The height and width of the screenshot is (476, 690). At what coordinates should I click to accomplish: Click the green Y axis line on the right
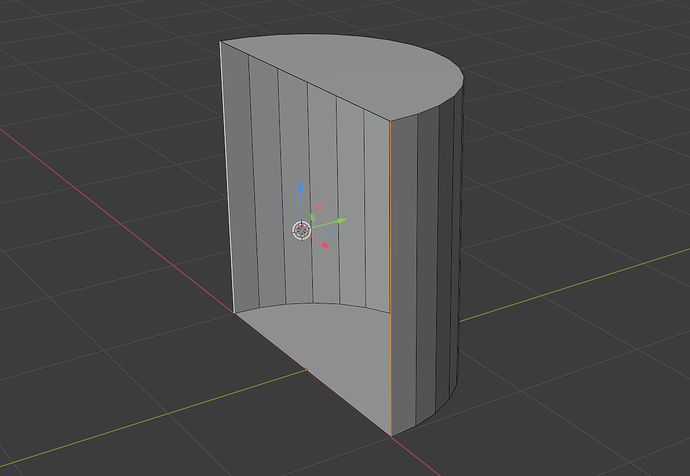coord(572,285)
